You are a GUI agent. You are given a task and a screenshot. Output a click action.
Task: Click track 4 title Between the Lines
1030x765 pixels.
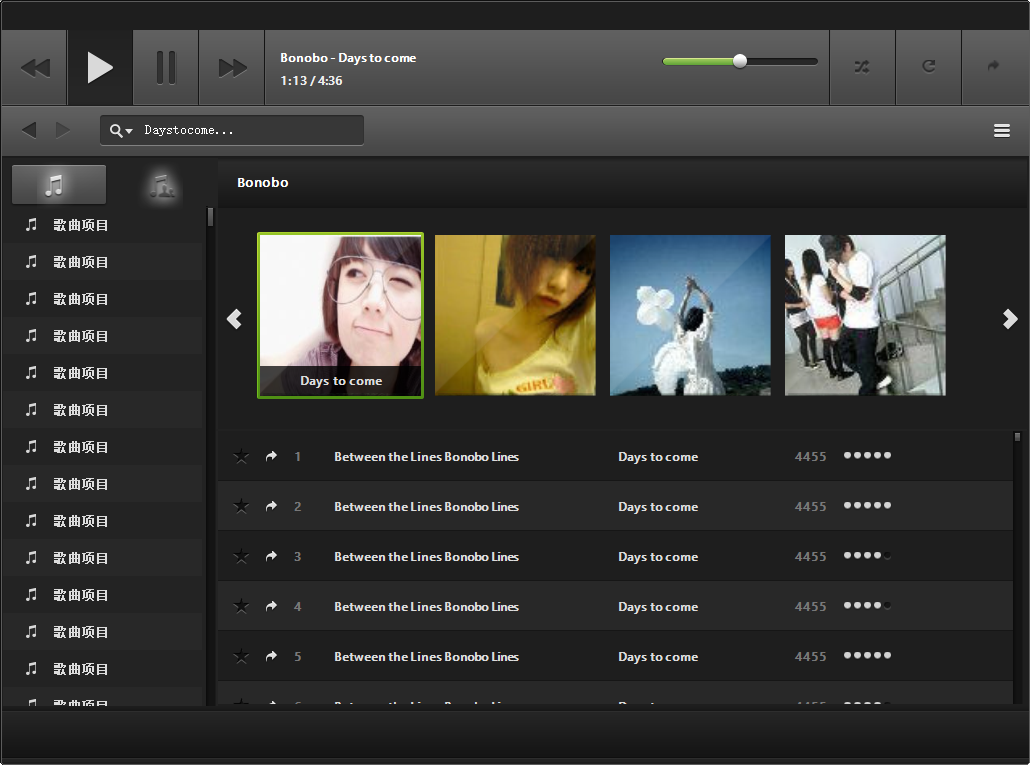(426, 607)
